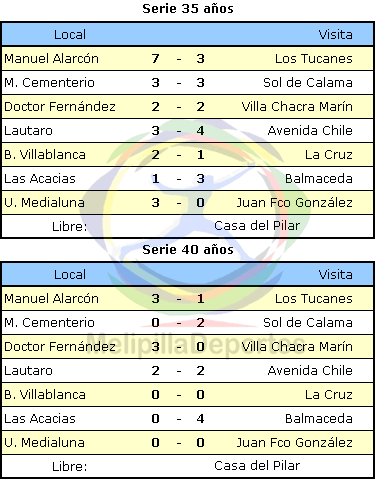Click Villa Chacra Marín in Serie 35 table
The height and width of the screenshot is (479, 375).
pyautogui.click(x=297, y=107)
